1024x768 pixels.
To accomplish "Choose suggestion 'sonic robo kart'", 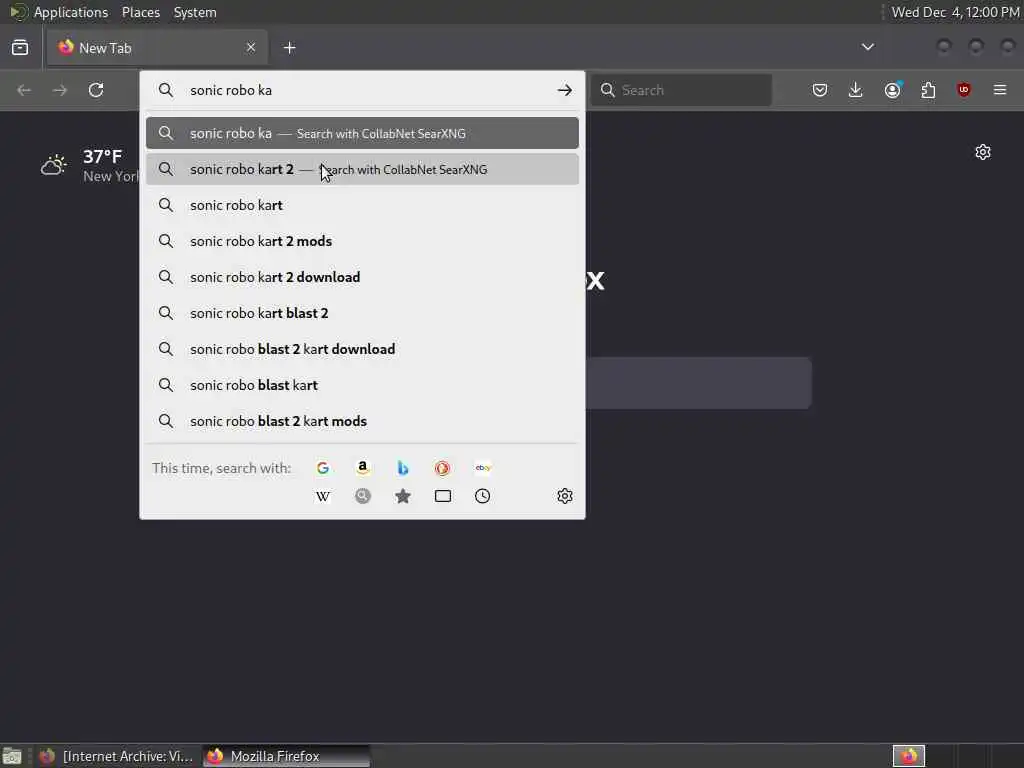I will point(362,205).
